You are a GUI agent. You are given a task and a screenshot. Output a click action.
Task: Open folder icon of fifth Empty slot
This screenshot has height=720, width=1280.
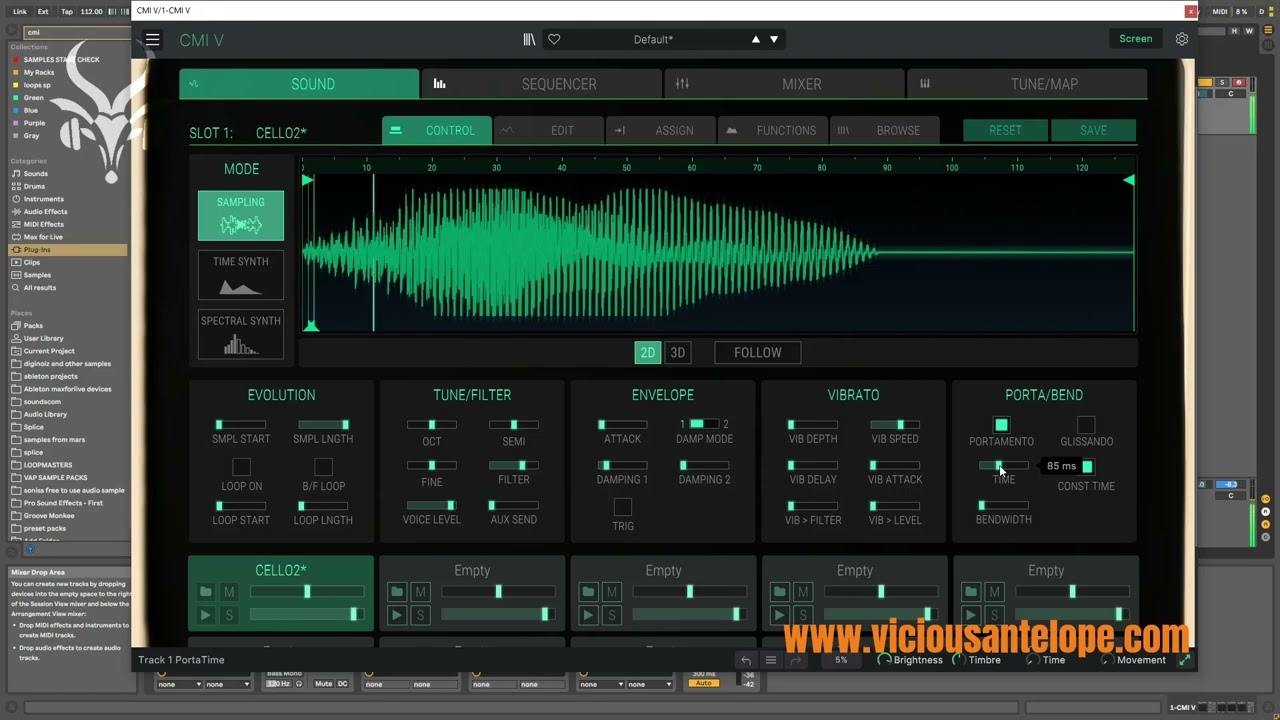click(x=970, y=592)
